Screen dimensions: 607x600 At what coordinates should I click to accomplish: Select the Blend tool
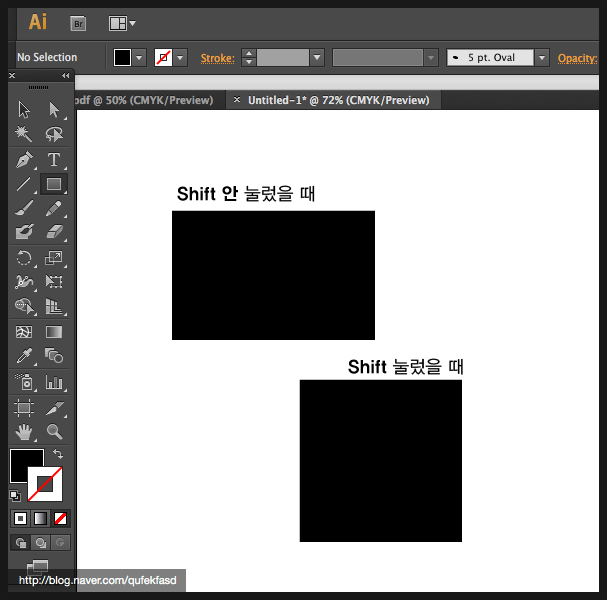point(54,356)
